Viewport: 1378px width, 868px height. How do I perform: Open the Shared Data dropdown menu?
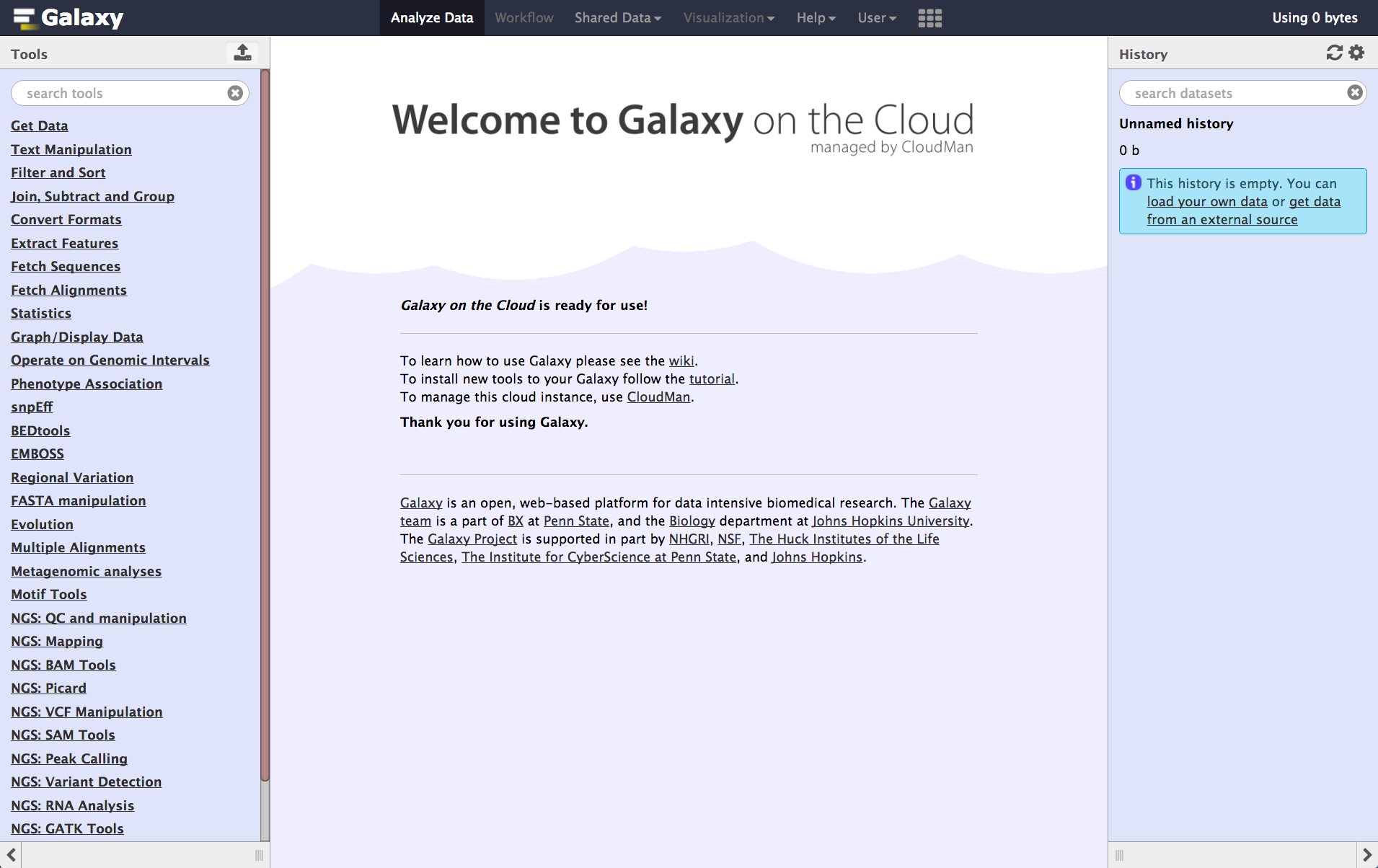tap(618, 18)
